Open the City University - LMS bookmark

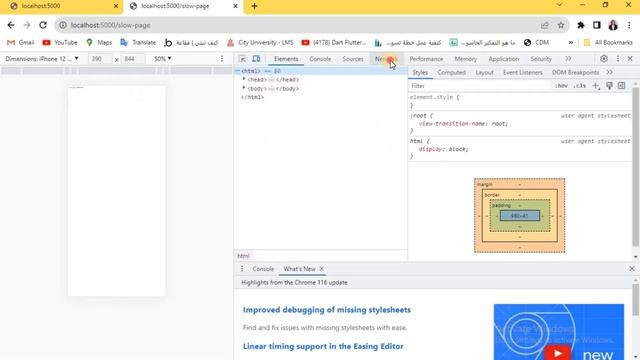pyautogui.click(x=260, y=42)
